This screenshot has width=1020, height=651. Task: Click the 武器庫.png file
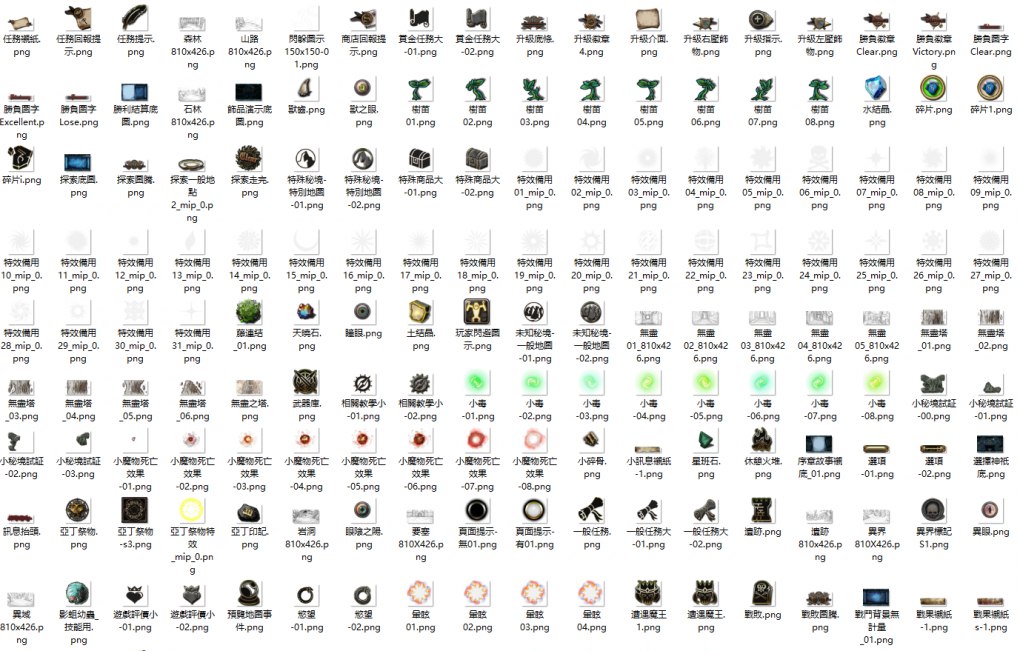306,382
